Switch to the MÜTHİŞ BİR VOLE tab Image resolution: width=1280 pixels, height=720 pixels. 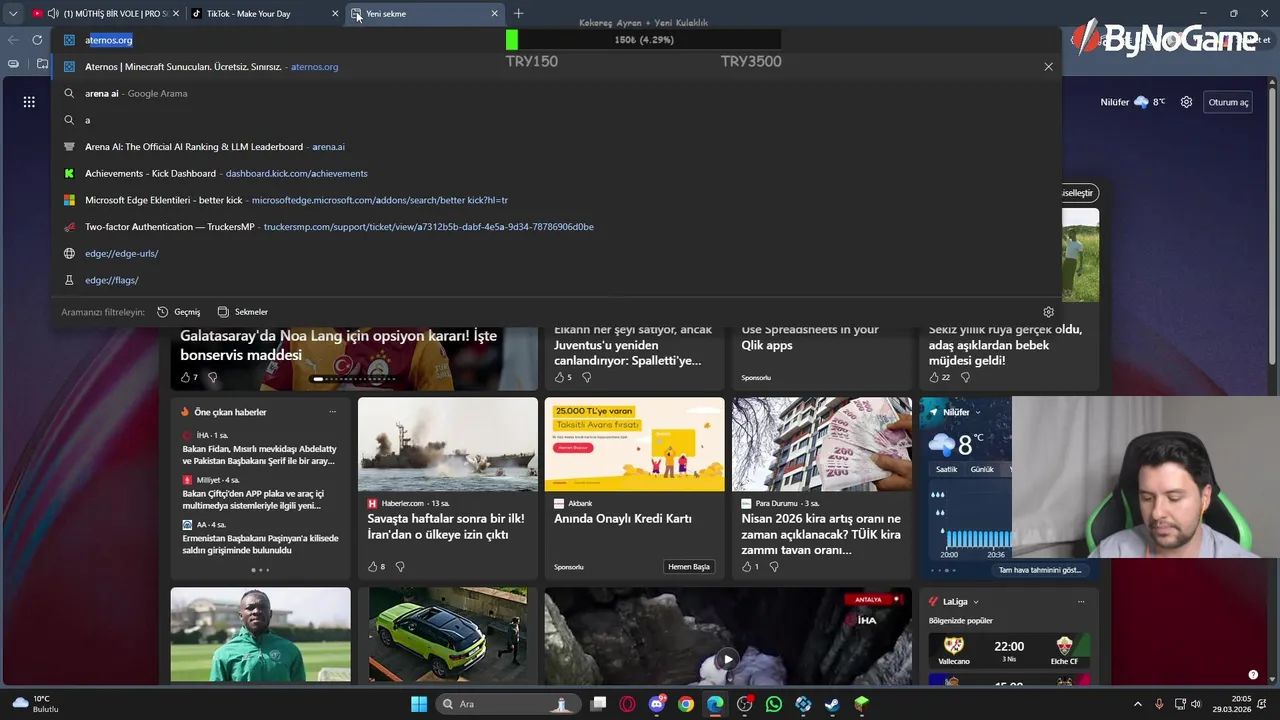point(105,14)
